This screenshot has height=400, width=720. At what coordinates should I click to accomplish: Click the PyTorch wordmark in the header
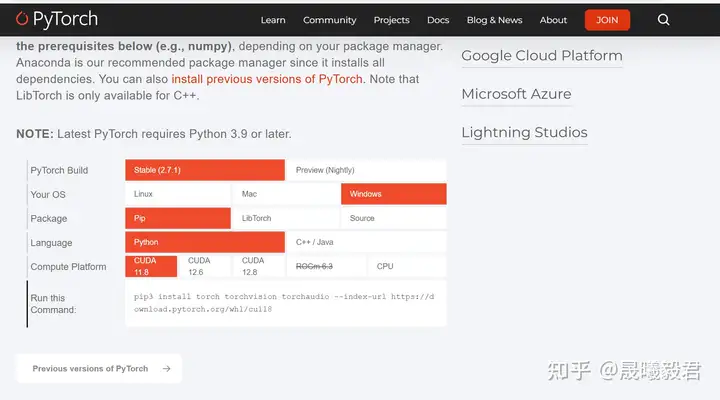(x=65, y=19)
